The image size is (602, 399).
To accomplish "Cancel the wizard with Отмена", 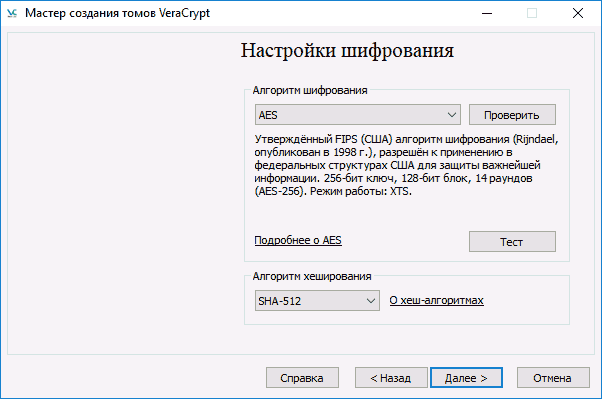I will point(553,378).
